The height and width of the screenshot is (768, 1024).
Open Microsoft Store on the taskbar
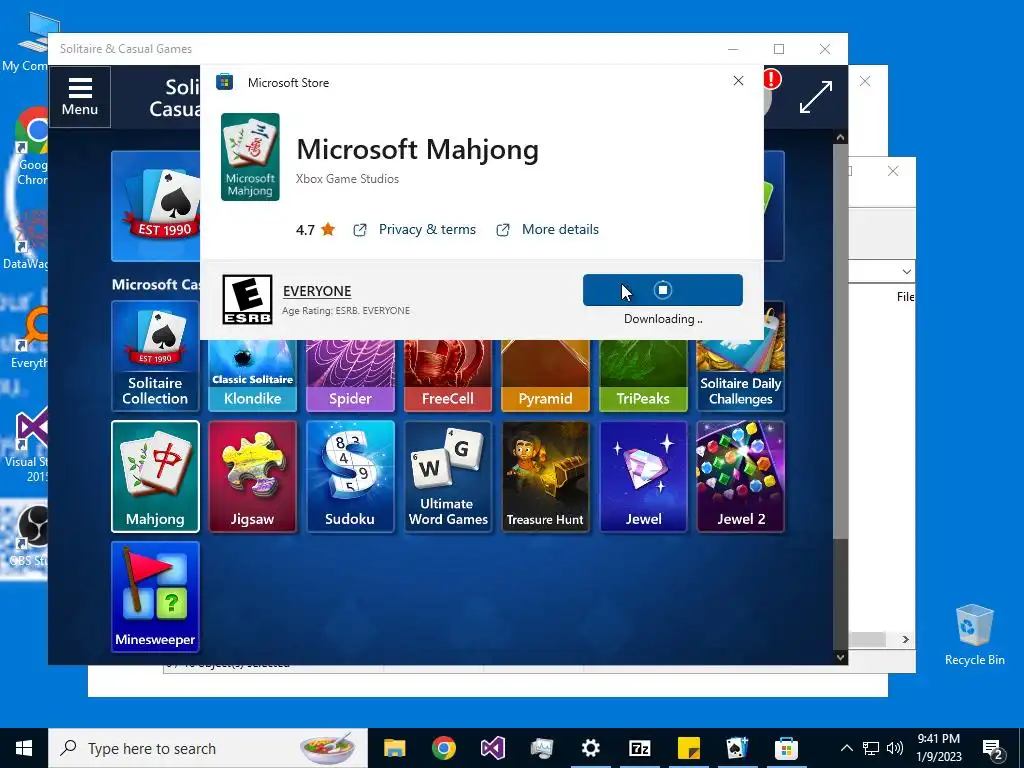pyautogui.click(x=786, y=748)
